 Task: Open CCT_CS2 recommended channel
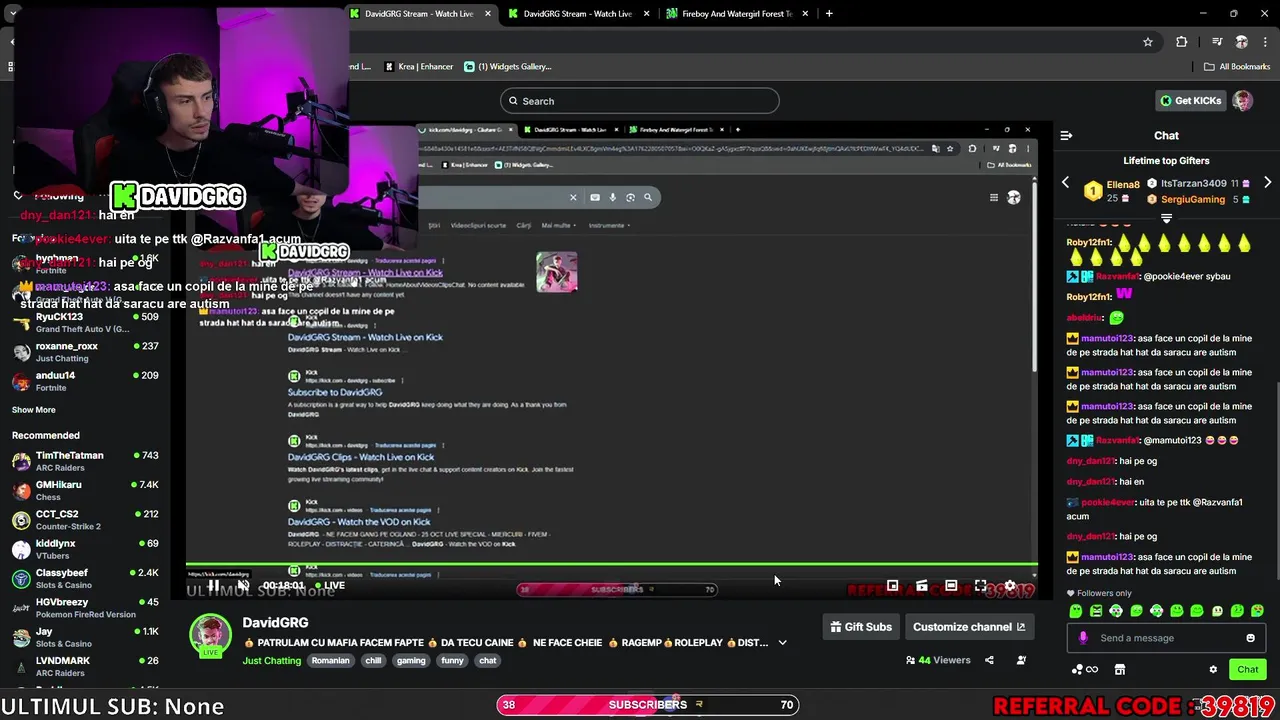pos(85,520)
